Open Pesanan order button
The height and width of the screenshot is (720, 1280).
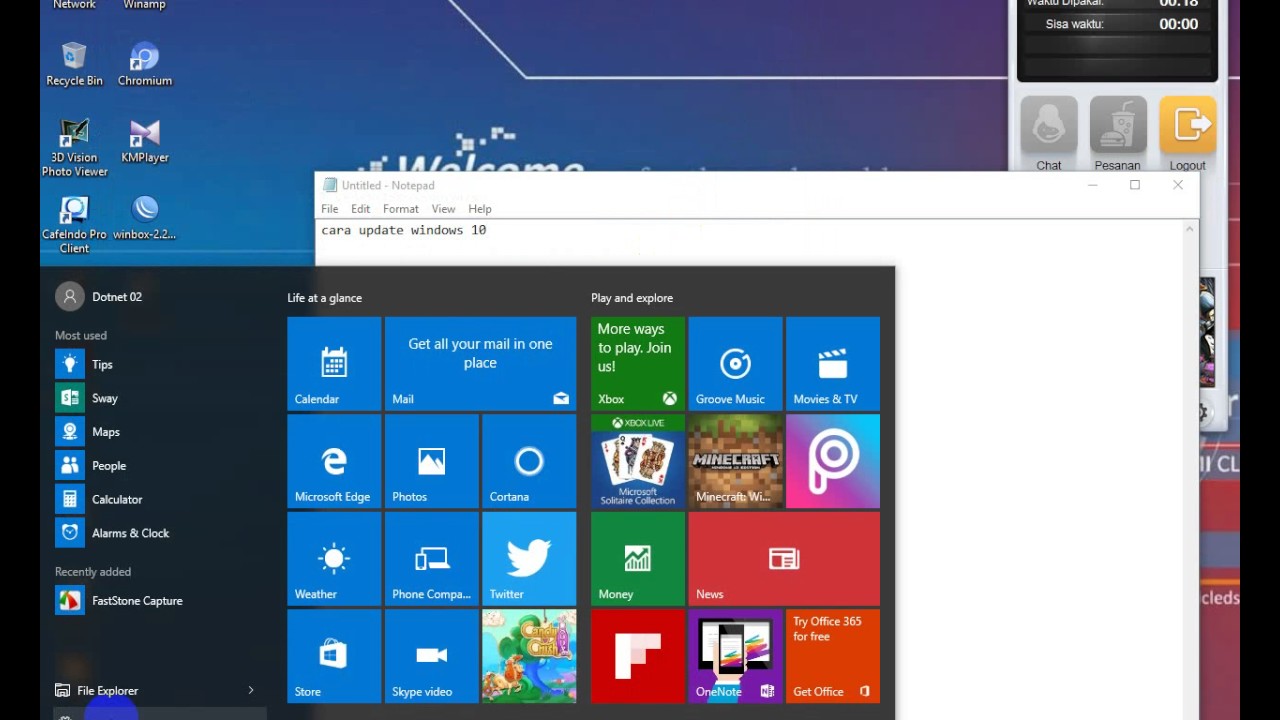click(1118, 135)
